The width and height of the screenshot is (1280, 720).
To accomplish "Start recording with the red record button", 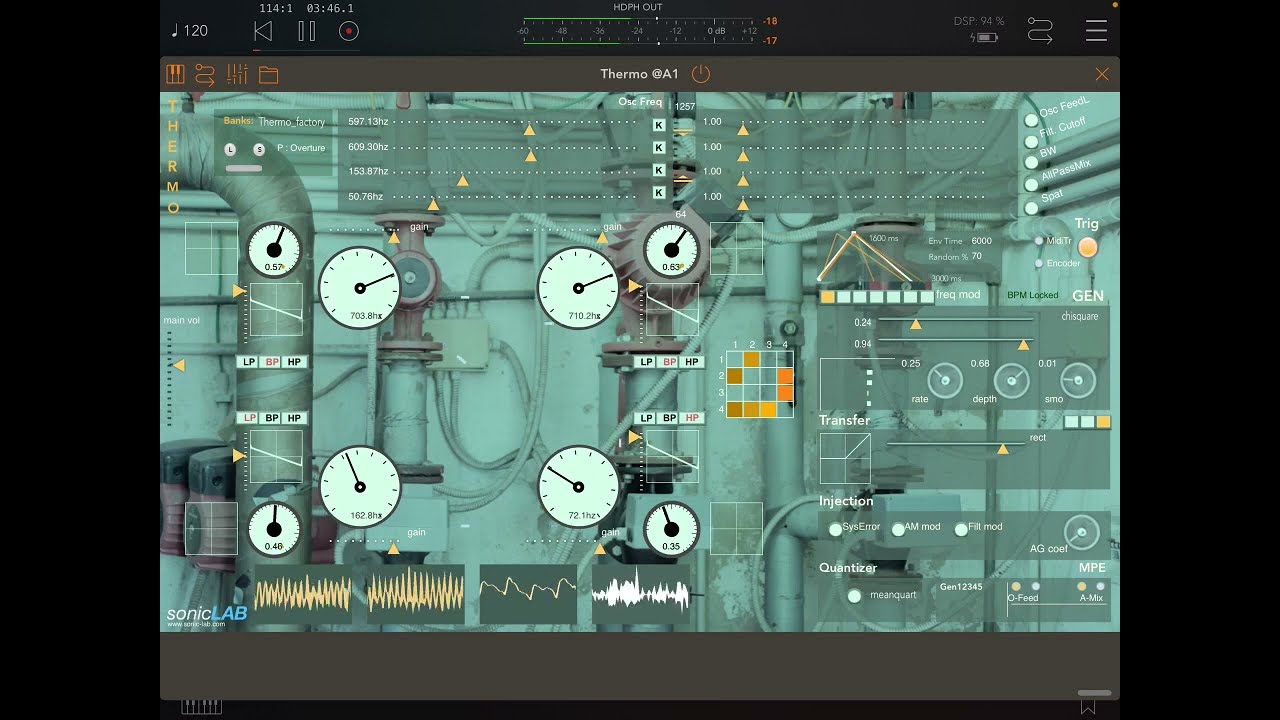I will point(348,31).
